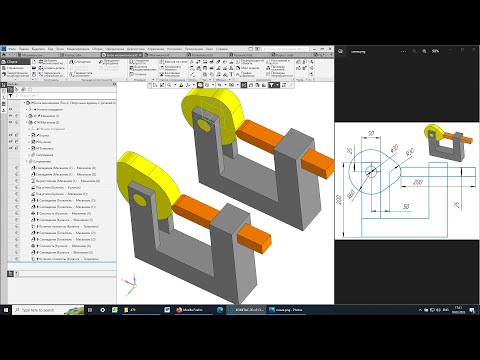Image resolution: width=480 pixels, height=360 pixels.
Task: Click the Проверка коллизий tool
Action: 276,68
